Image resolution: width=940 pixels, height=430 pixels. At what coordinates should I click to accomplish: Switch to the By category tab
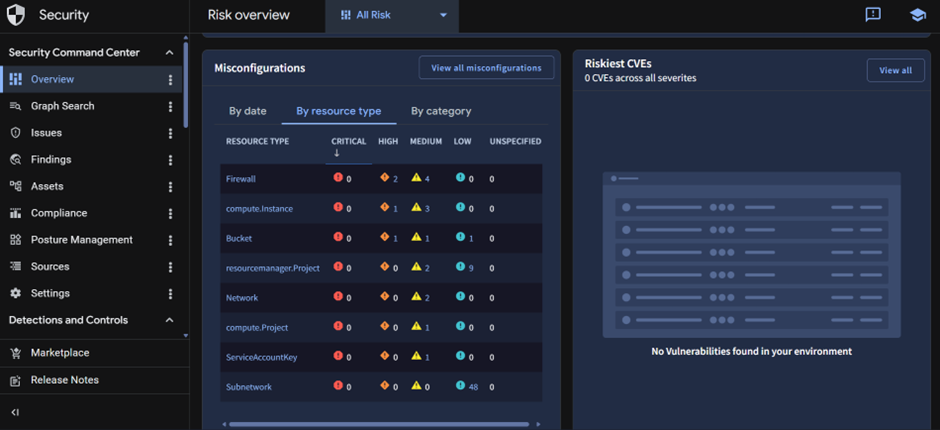coord(441,111)
